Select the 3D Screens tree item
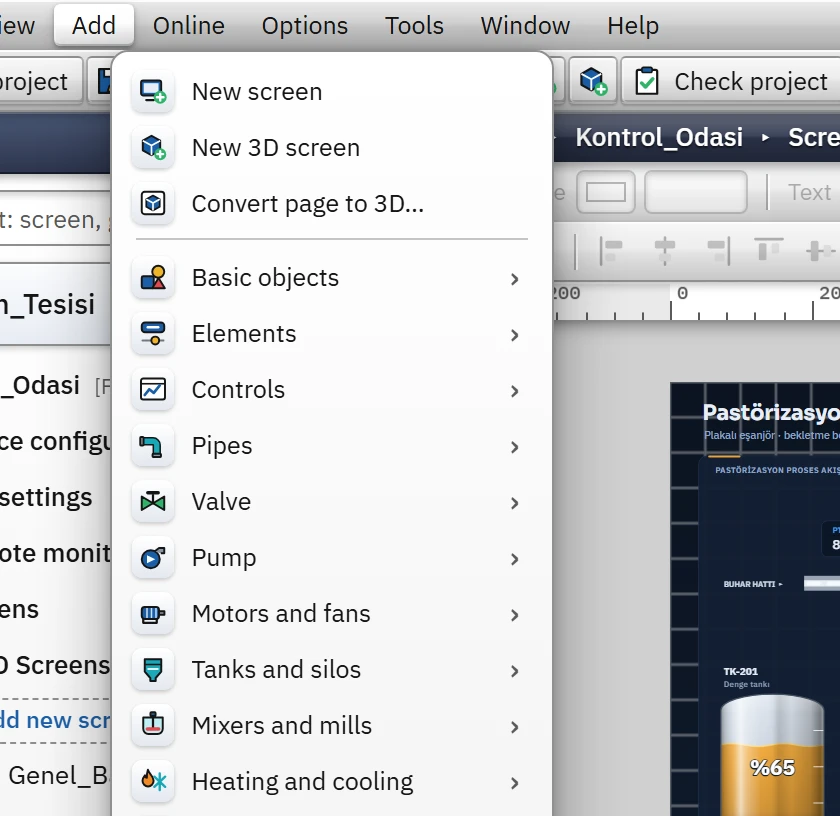This screenshot has height=816, width=840. tap(55, 665)
